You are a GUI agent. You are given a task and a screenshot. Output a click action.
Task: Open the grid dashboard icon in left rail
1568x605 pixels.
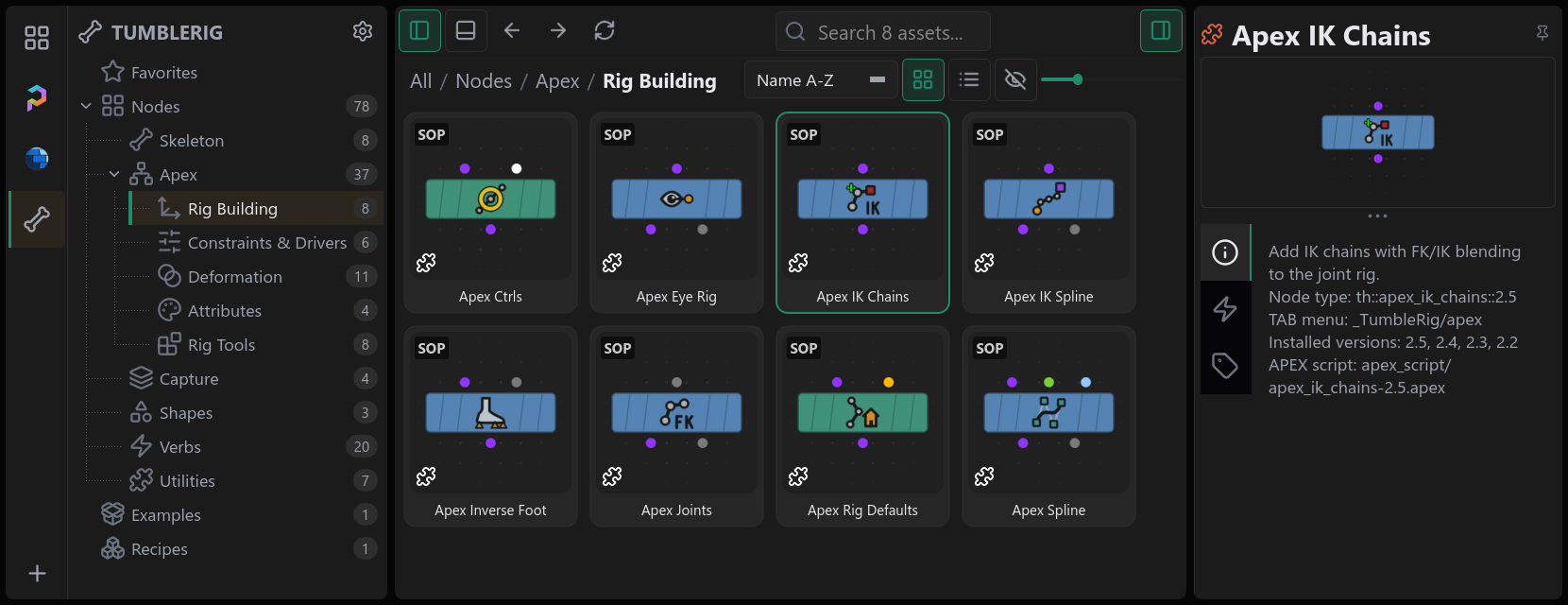(x=37, y=38)
